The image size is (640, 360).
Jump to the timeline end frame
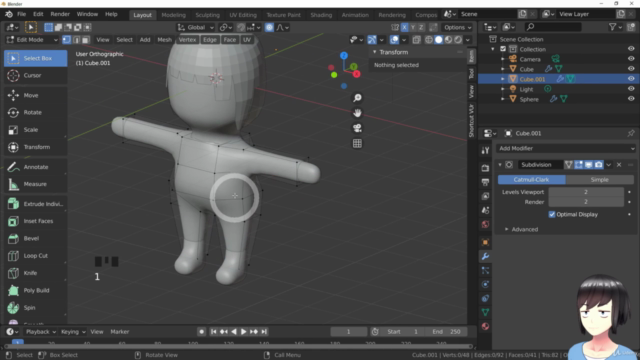pyautogui.click(x=264, y=332)
